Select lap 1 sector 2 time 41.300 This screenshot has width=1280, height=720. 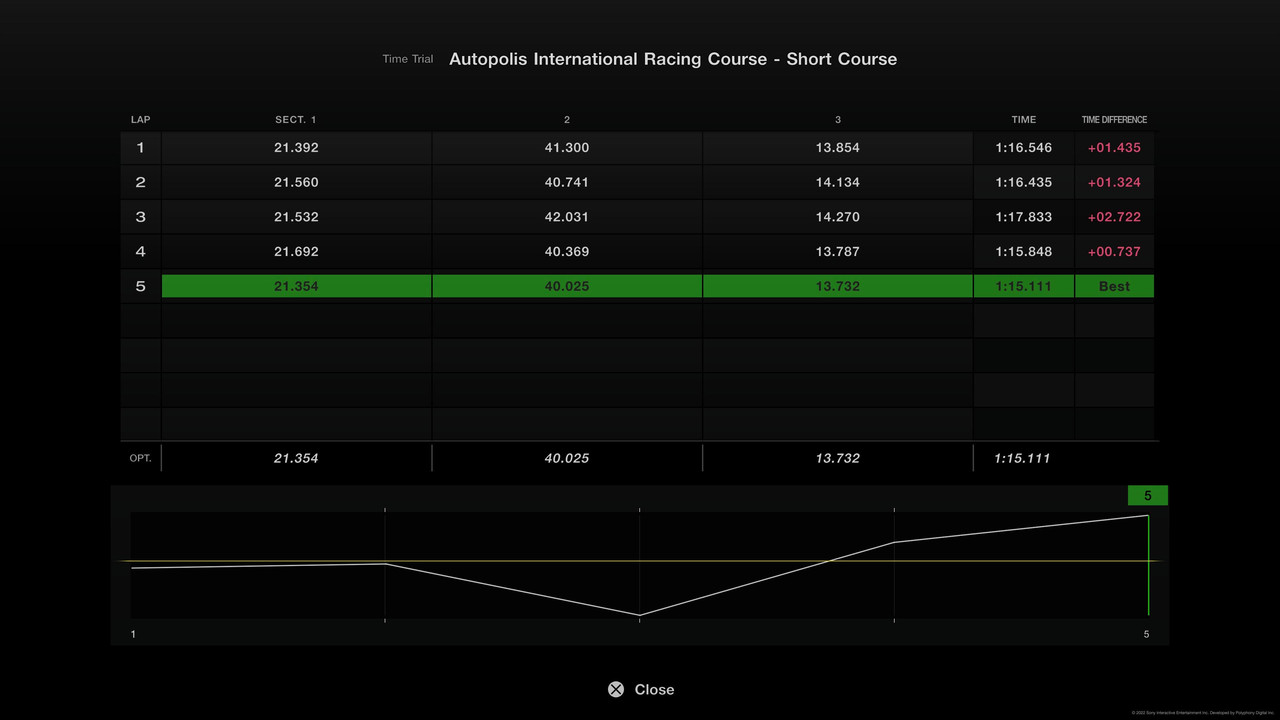(567, 148)
